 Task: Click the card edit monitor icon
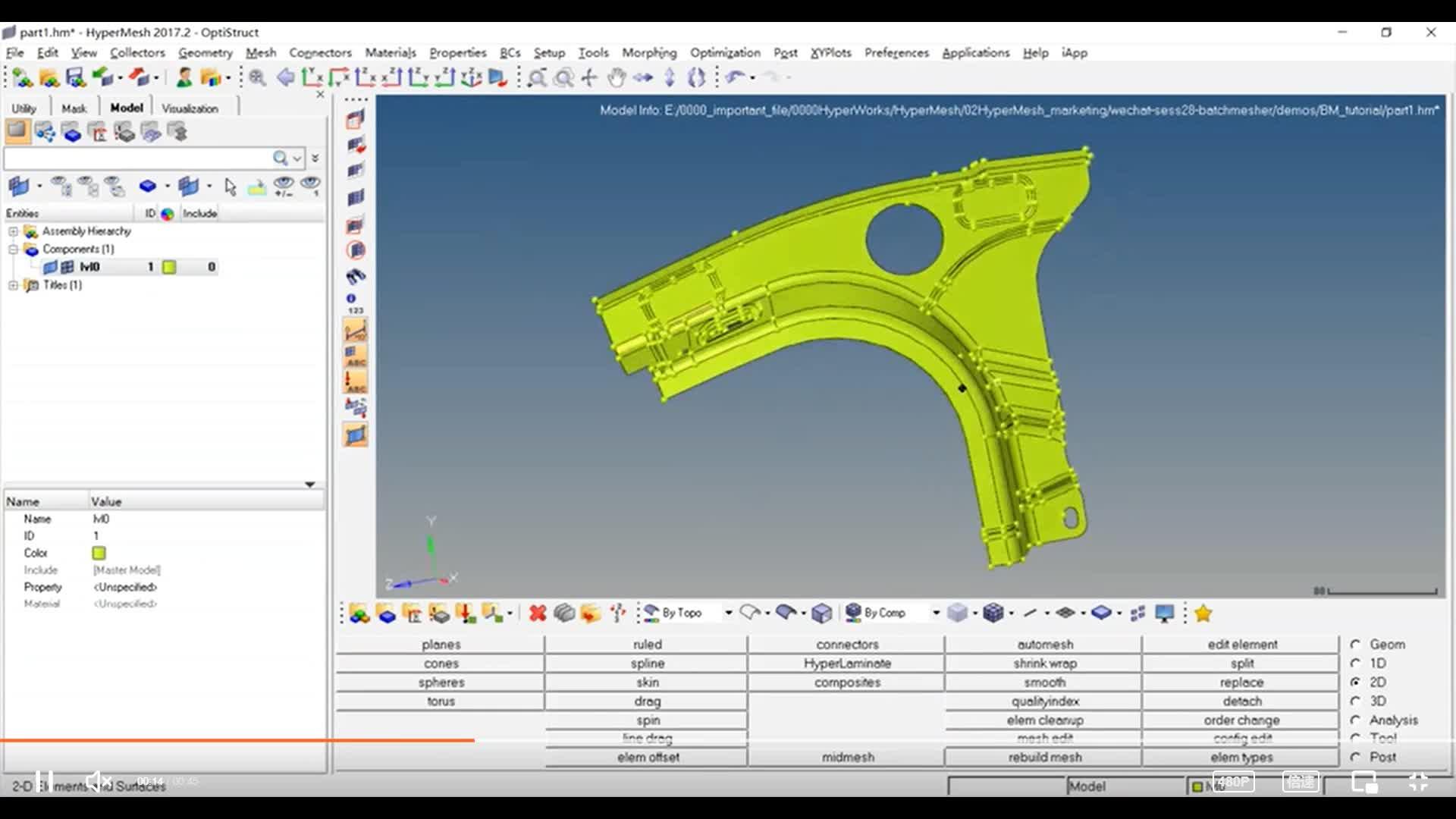[1165, 613]
